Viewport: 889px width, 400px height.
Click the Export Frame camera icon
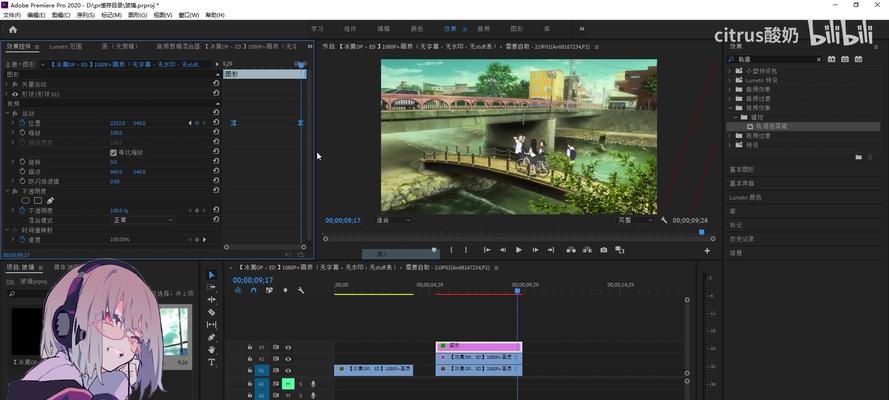(603, 250)
